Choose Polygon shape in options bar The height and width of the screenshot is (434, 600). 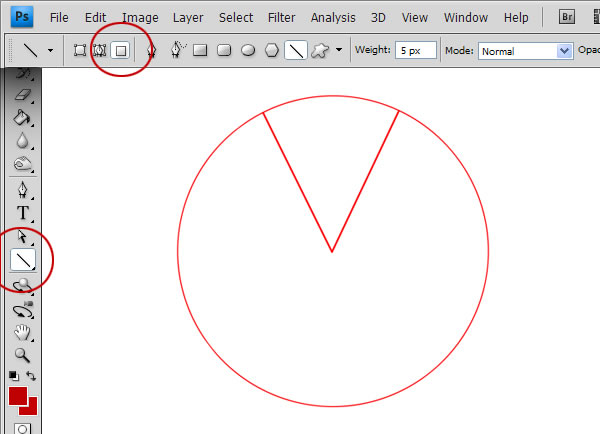tap(272, 50)
